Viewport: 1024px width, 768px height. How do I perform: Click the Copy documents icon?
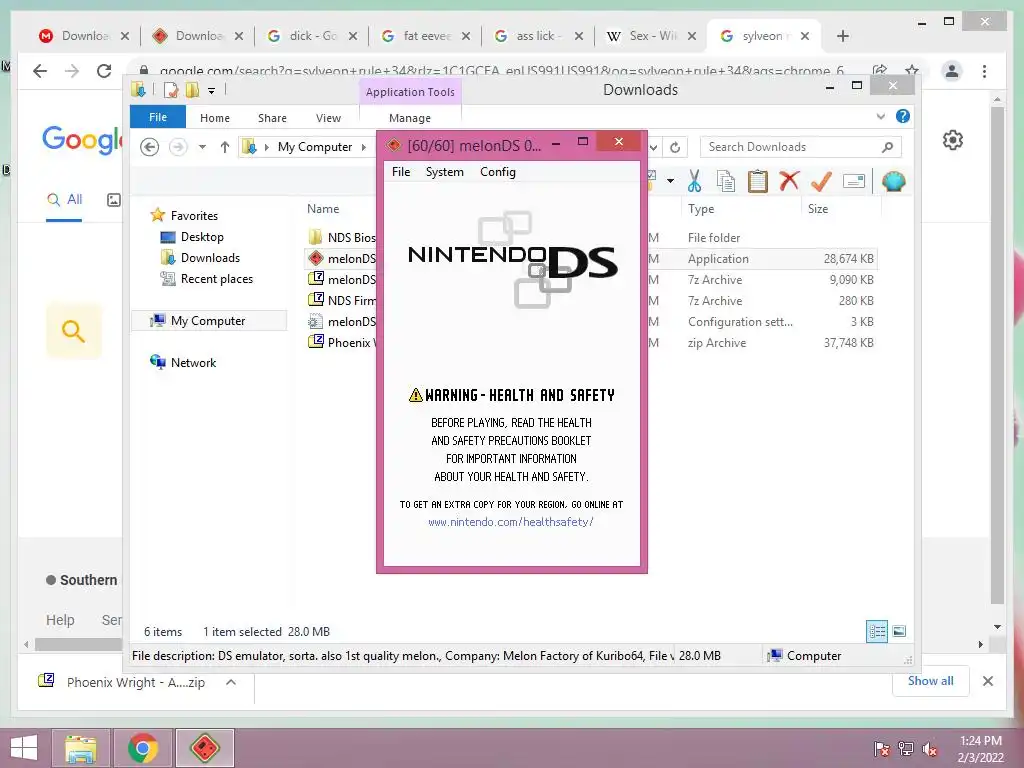point(726,181)
